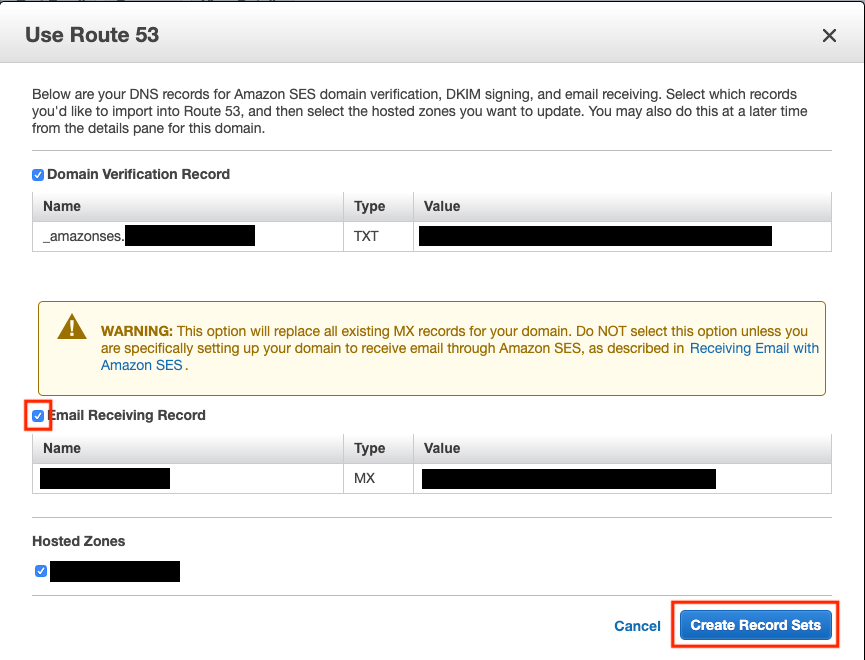Close the Use Route 53 dialog

click(x=829, y=35)
